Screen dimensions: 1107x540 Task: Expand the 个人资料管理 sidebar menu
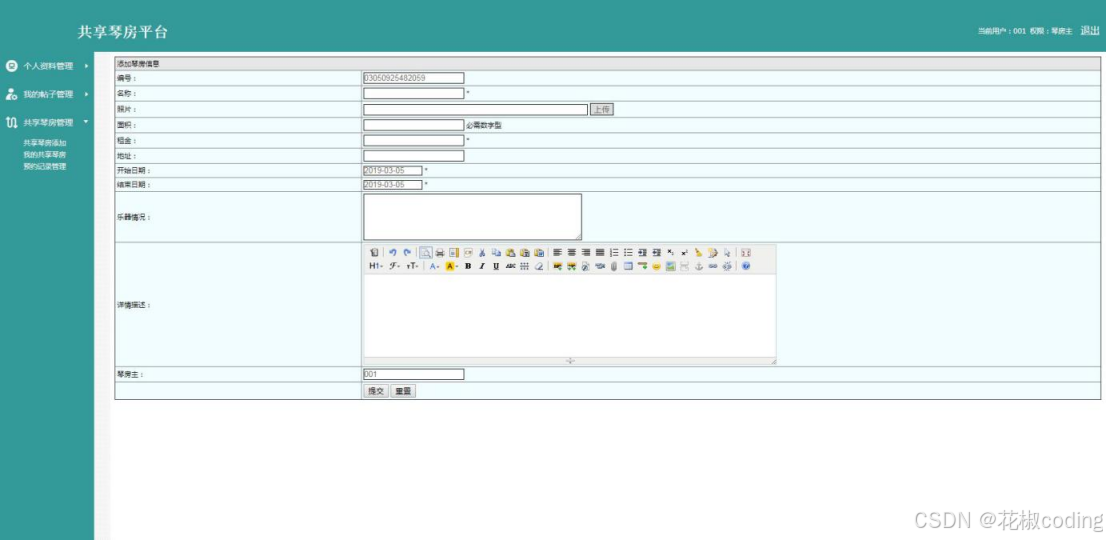[x=47, y=66]
